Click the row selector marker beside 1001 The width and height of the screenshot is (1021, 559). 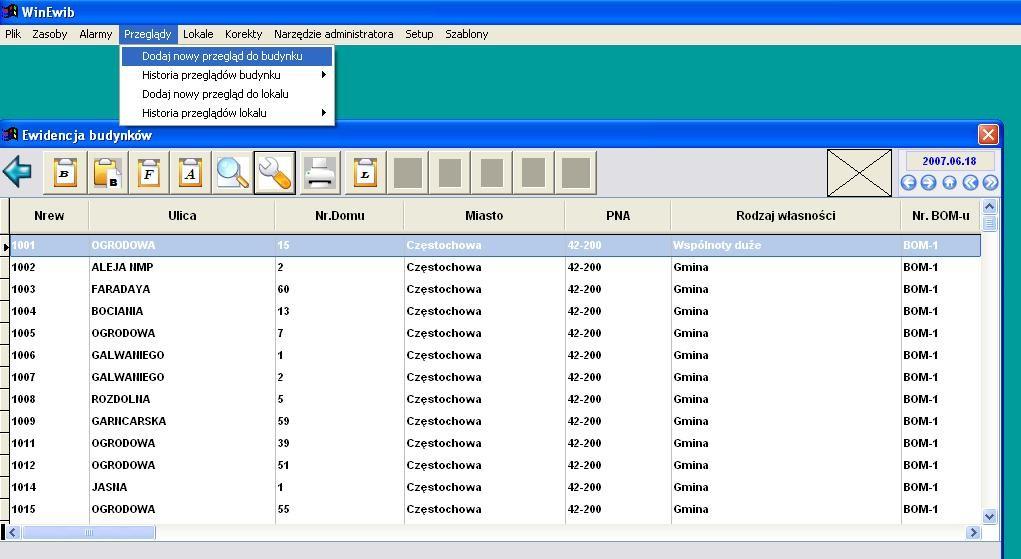coord(5,246)
